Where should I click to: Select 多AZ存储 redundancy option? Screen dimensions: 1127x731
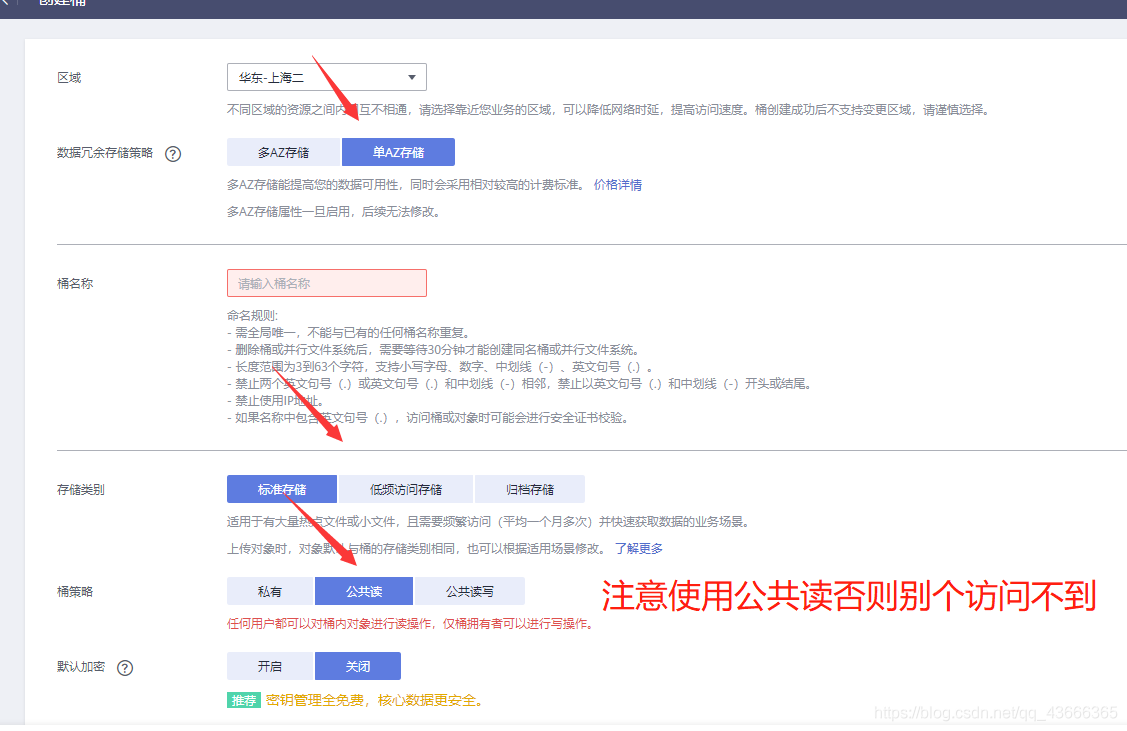click(x=283, y=152)
